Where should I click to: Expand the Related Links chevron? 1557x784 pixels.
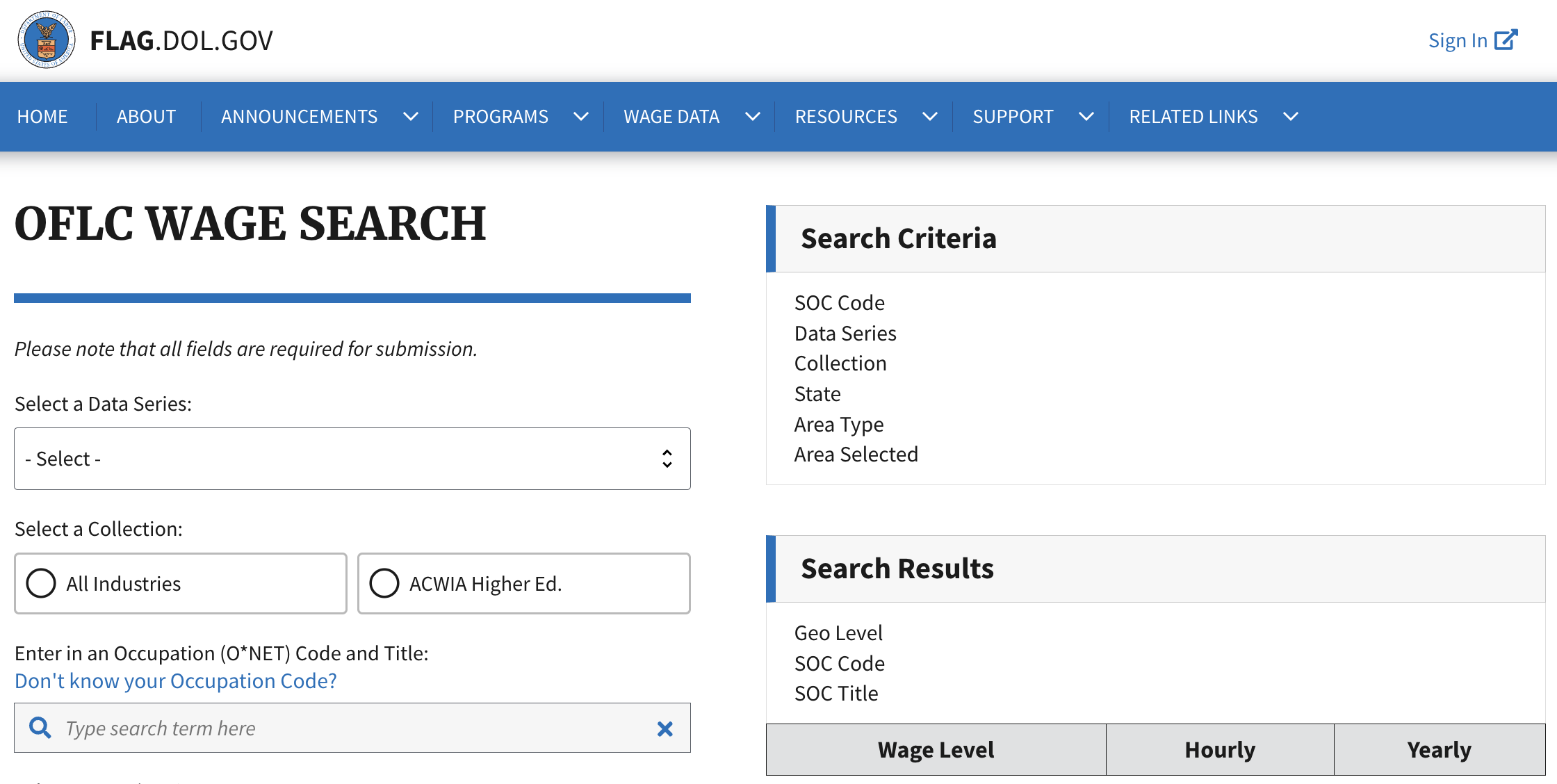[x=1291, y=117]
